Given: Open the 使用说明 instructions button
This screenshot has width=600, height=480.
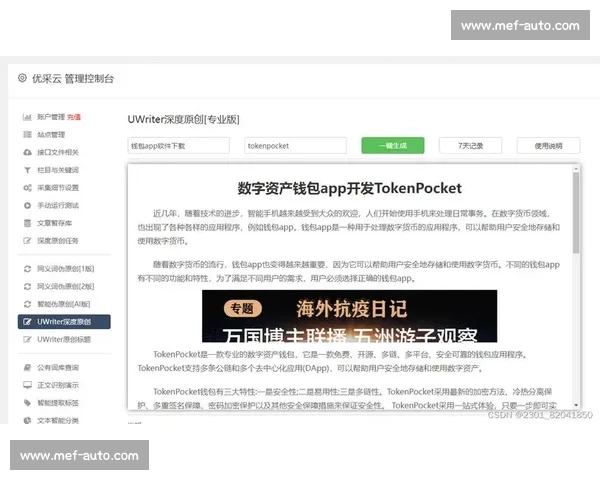Looking at the screenshot, I should point(548,145).
